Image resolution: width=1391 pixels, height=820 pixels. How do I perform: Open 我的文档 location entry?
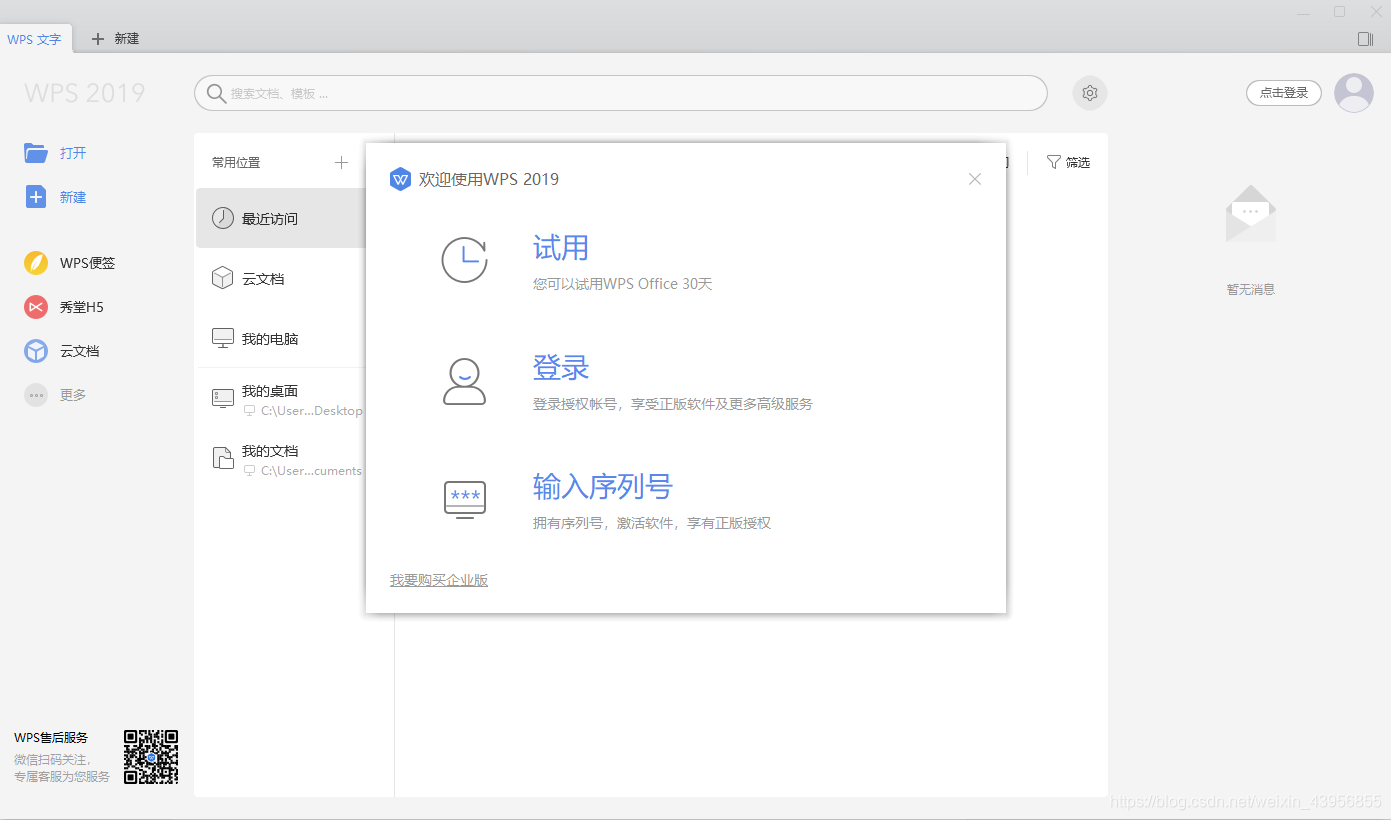click(280, 460)
